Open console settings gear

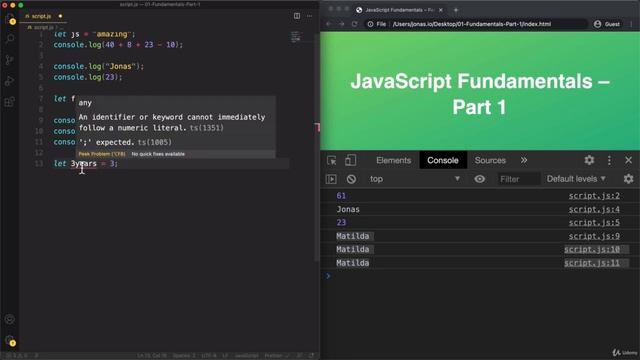[629, 179]
